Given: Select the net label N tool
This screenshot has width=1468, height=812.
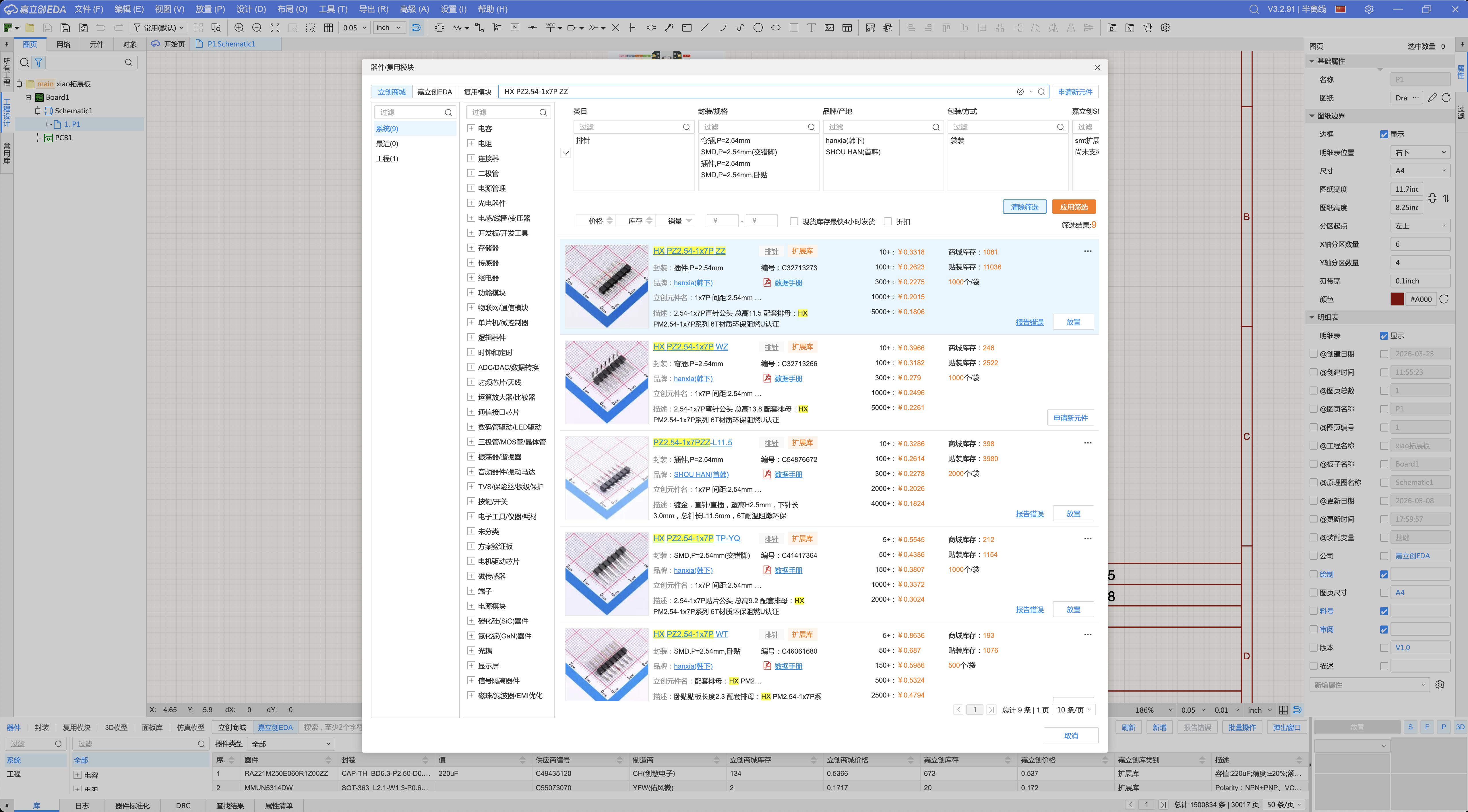Looking at the screenshot, I should [x=515, y=27].
